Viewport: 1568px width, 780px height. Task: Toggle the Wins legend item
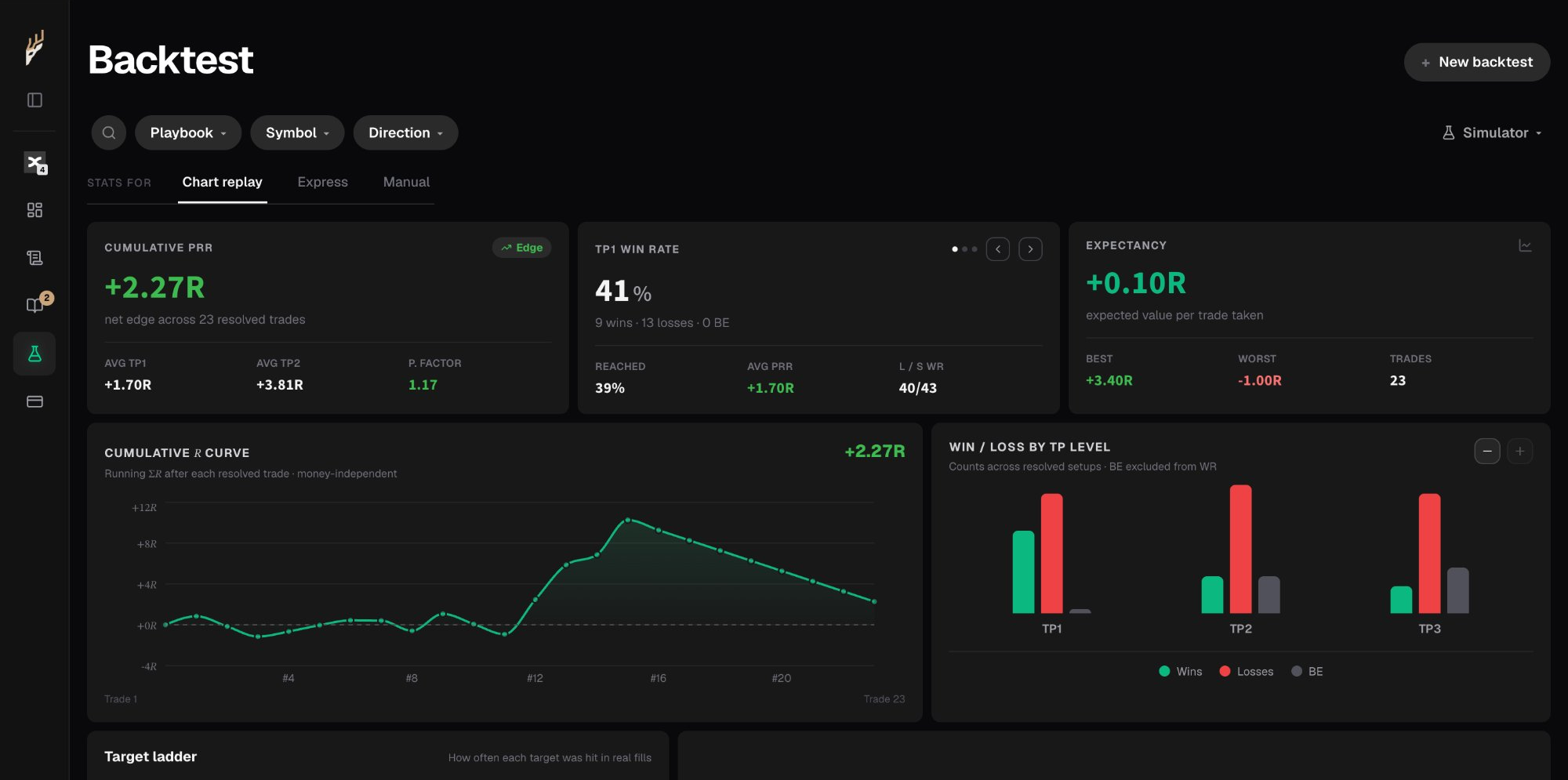[1180, 672]
